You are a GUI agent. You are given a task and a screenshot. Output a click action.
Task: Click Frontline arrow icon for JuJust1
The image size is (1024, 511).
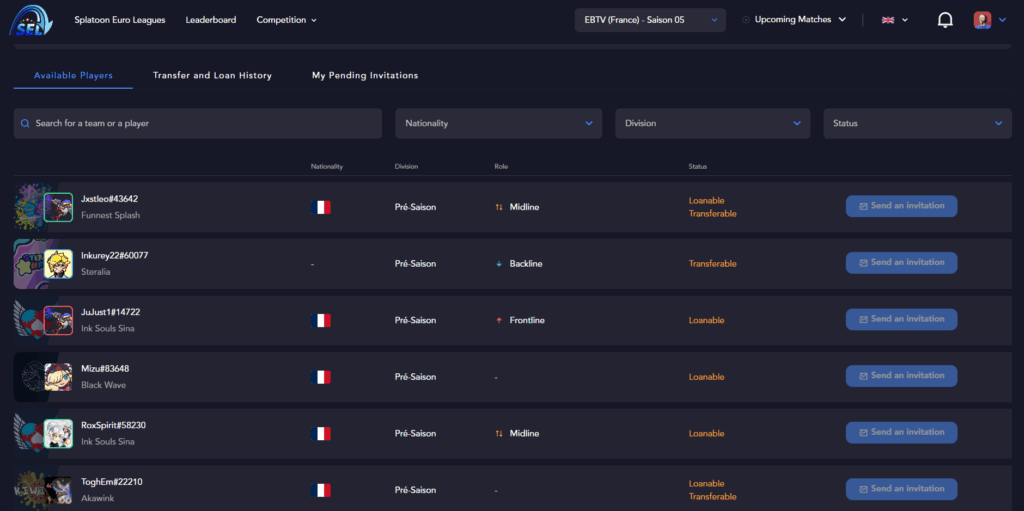tap(499, 320)
